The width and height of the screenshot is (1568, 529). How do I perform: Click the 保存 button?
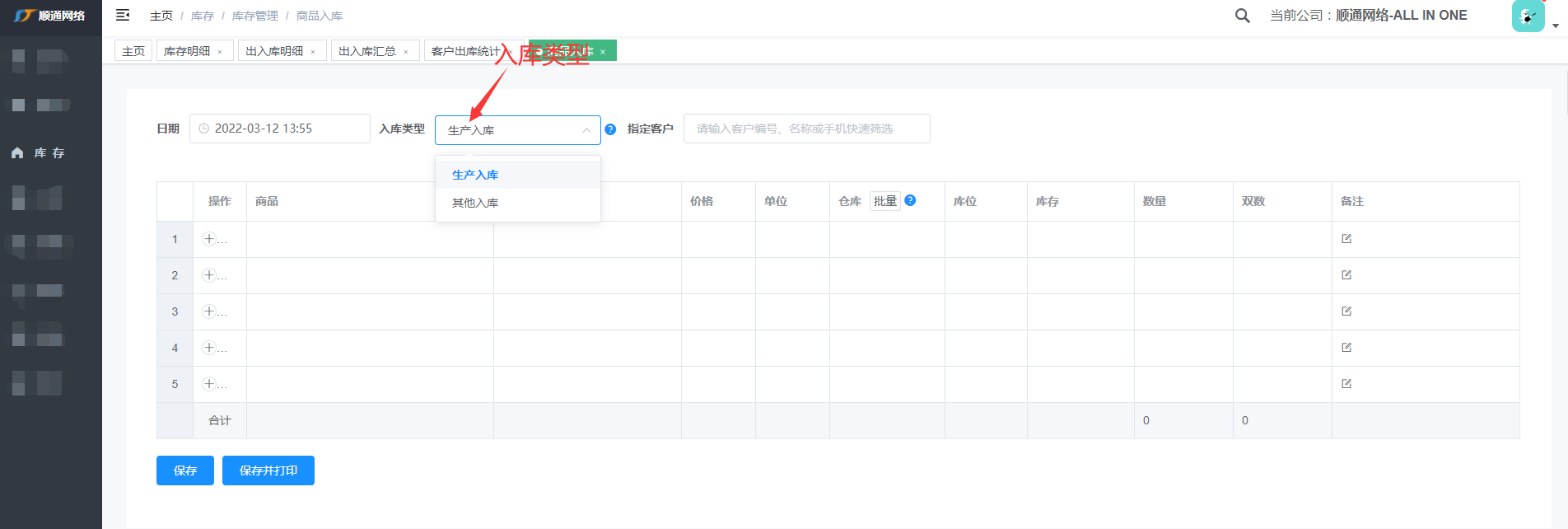pos(185,470)
